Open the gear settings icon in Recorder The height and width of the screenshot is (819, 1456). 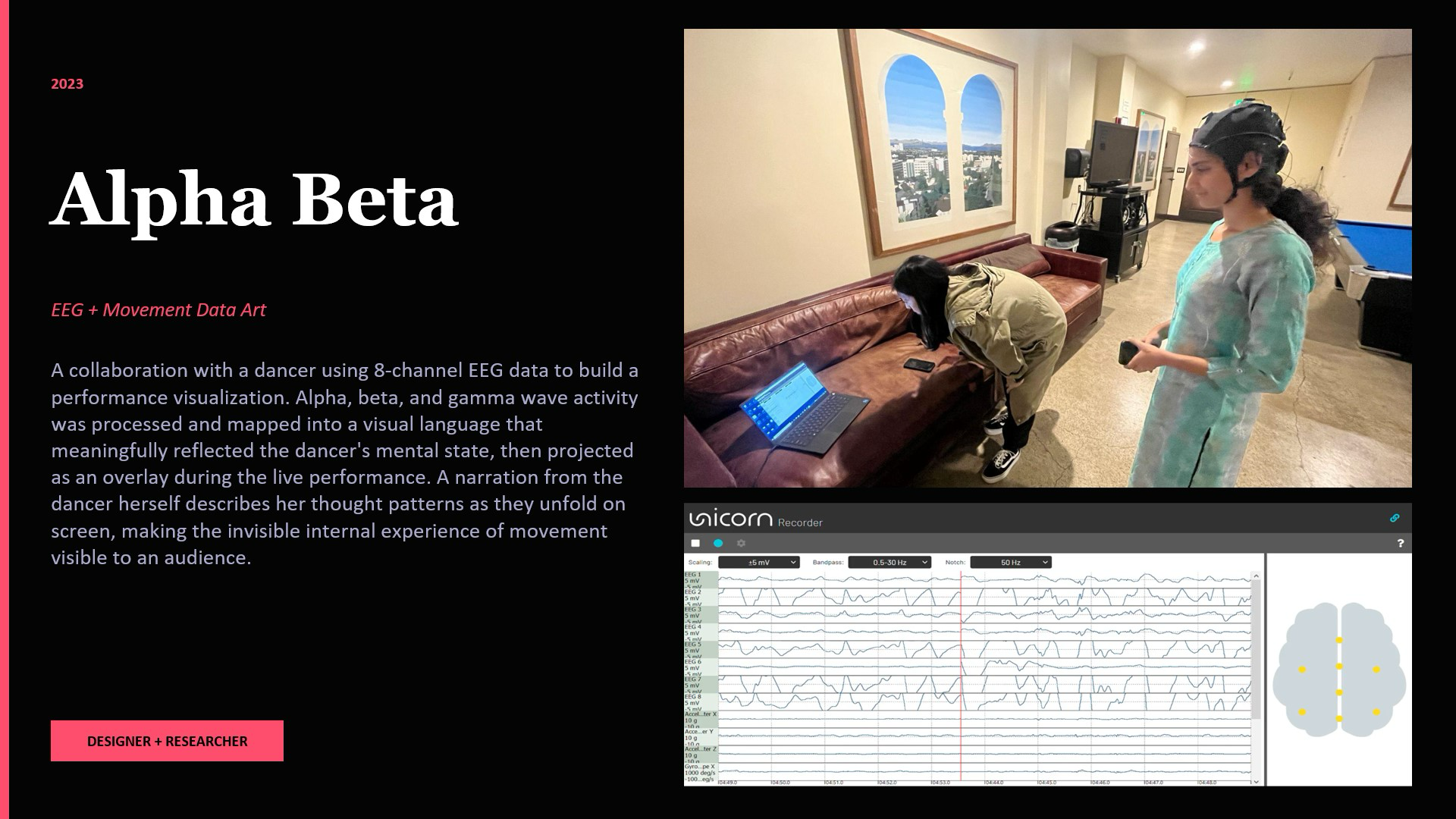coord(741,543)
